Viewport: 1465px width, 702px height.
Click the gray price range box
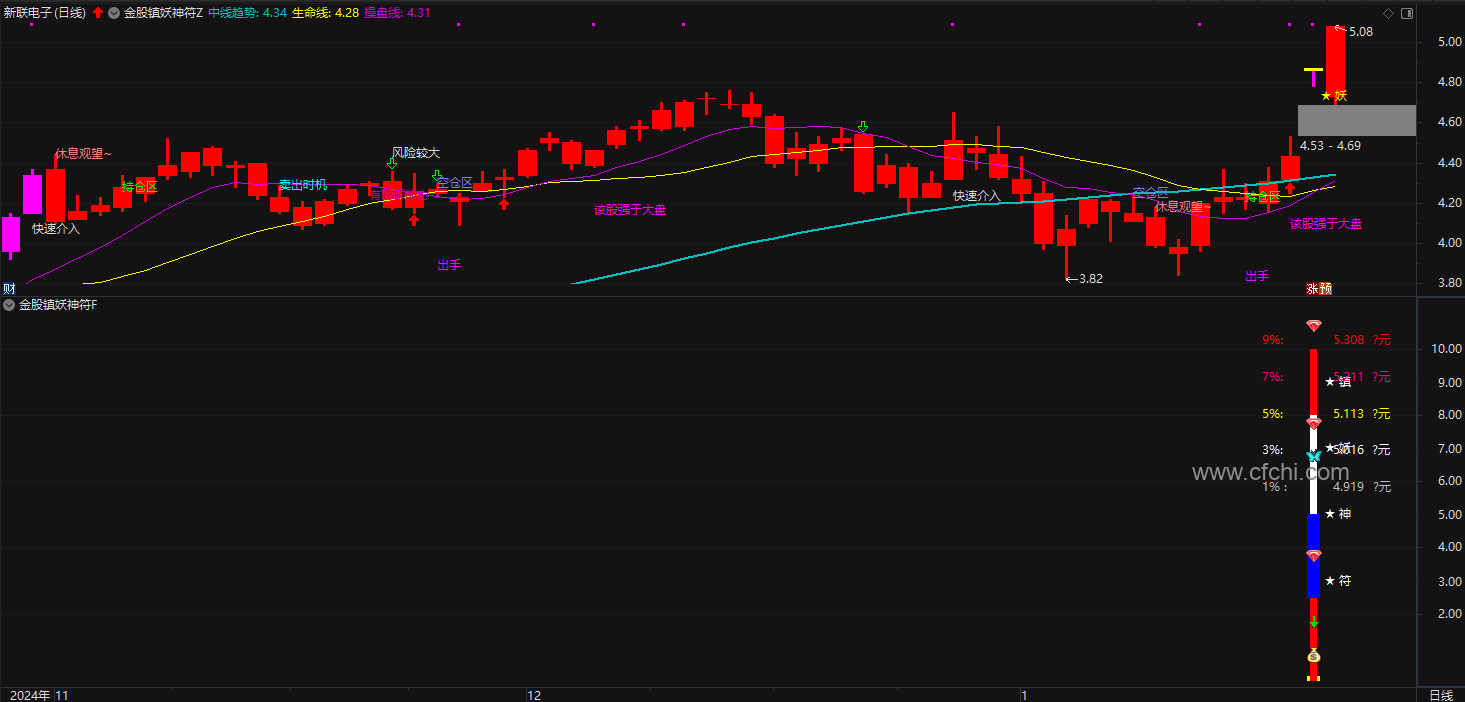[x=1357, y=120]
